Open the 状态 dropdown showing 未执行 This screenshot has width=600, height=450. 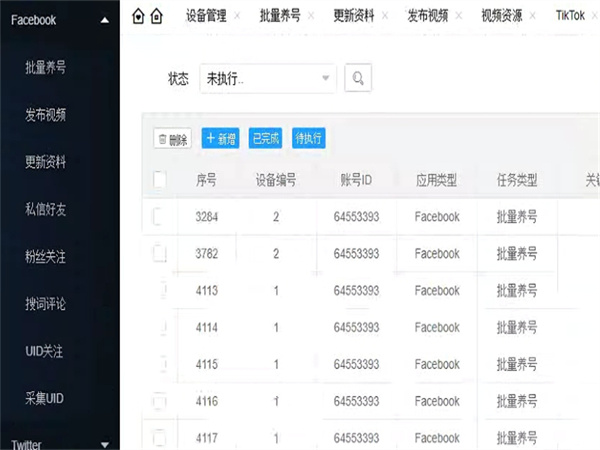(268, 78)
